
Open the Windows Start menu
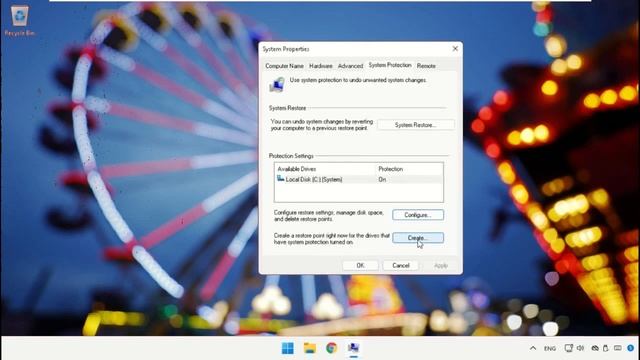coord(287,348)
